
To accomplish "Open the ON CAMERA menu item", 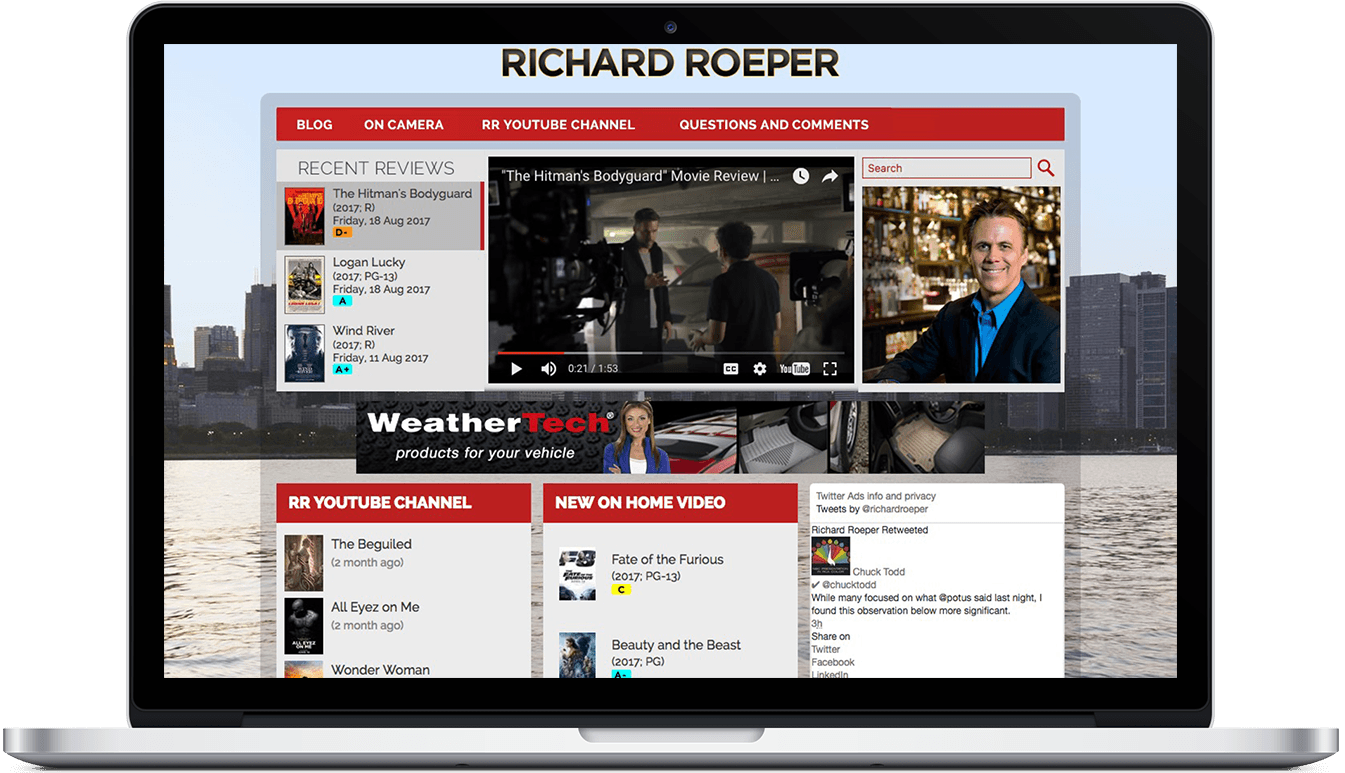I will 404,125.
